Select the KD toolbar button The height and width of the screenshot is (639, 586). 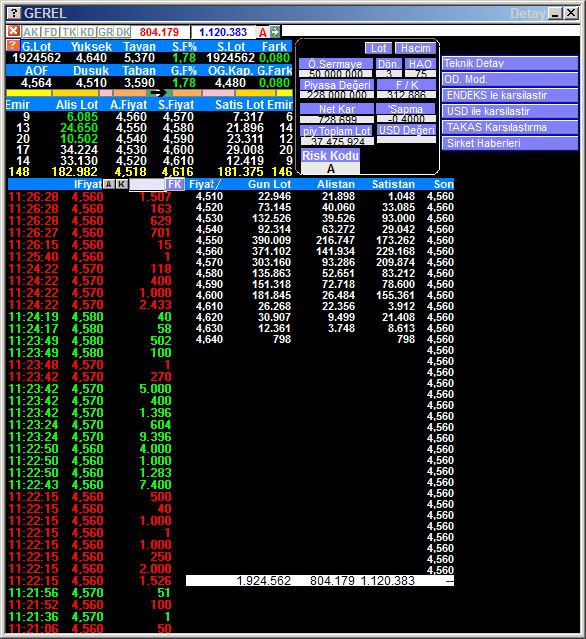88,32
